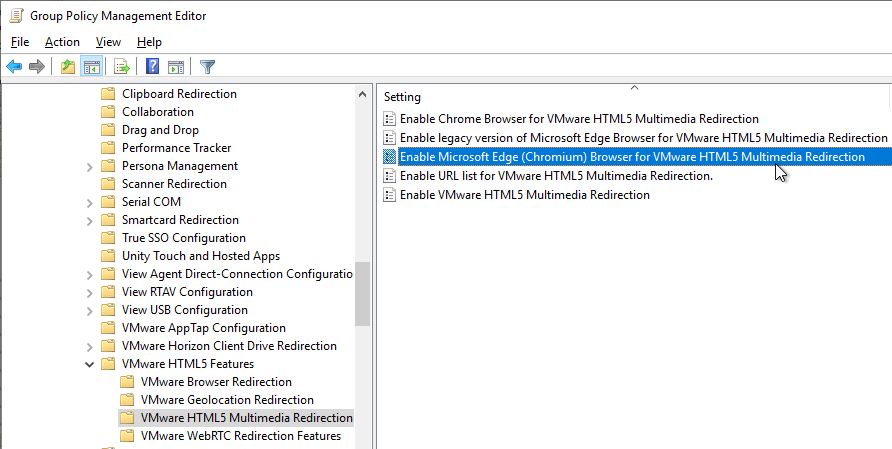Select the Persona Management tree item
892x449 pixels.
(x=180, y=166)
